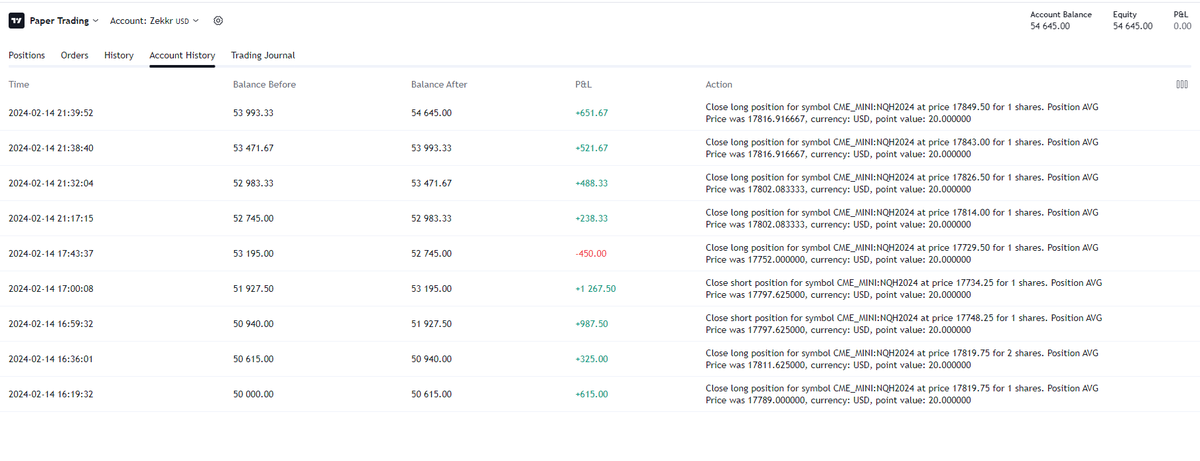1200x461 pixels.
Task: Click the +987.50 P&L value
Action: (591, 324)
